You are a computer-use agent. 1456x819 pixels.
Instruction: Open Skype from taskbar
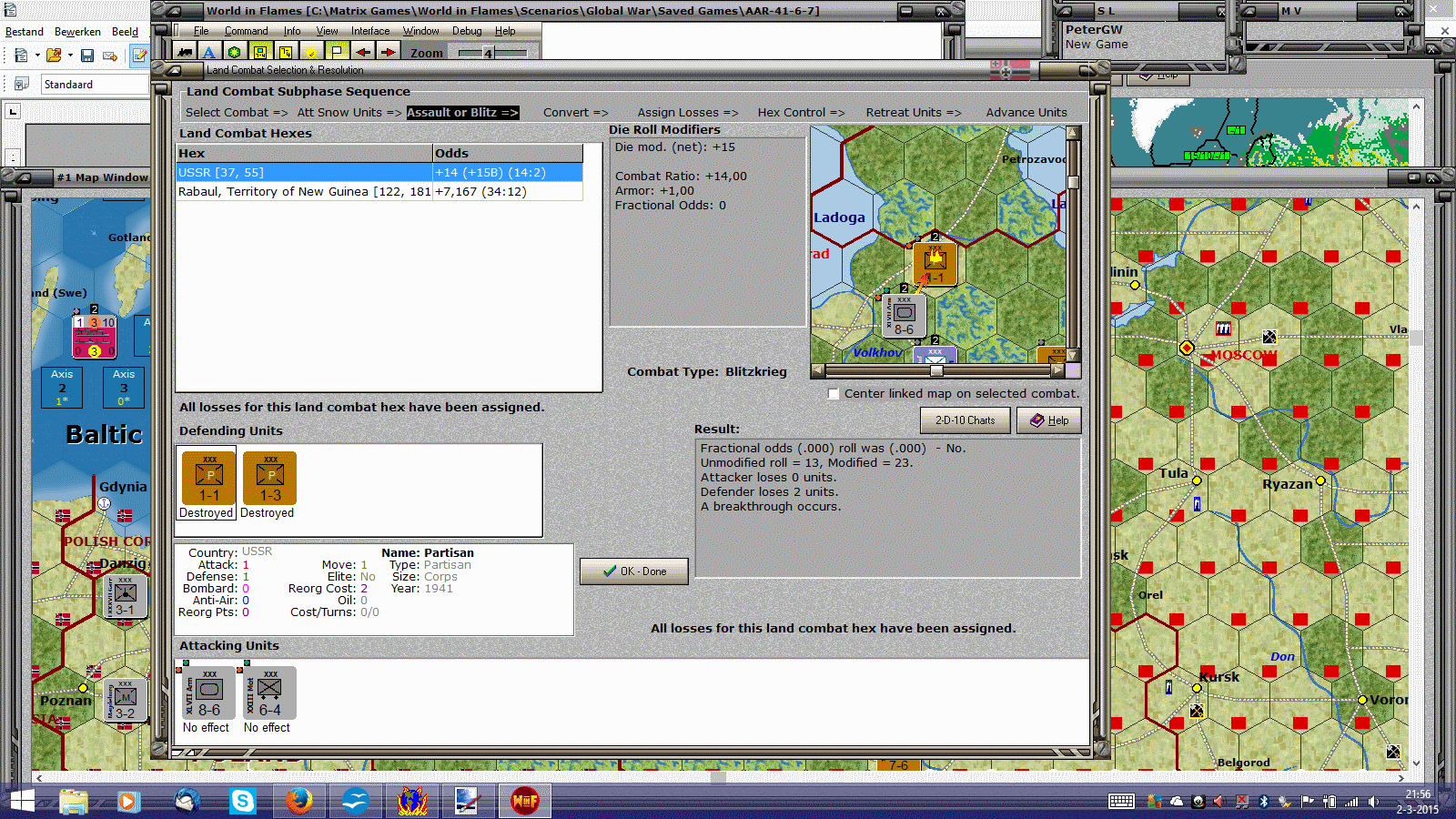click(x=242, y=801)
